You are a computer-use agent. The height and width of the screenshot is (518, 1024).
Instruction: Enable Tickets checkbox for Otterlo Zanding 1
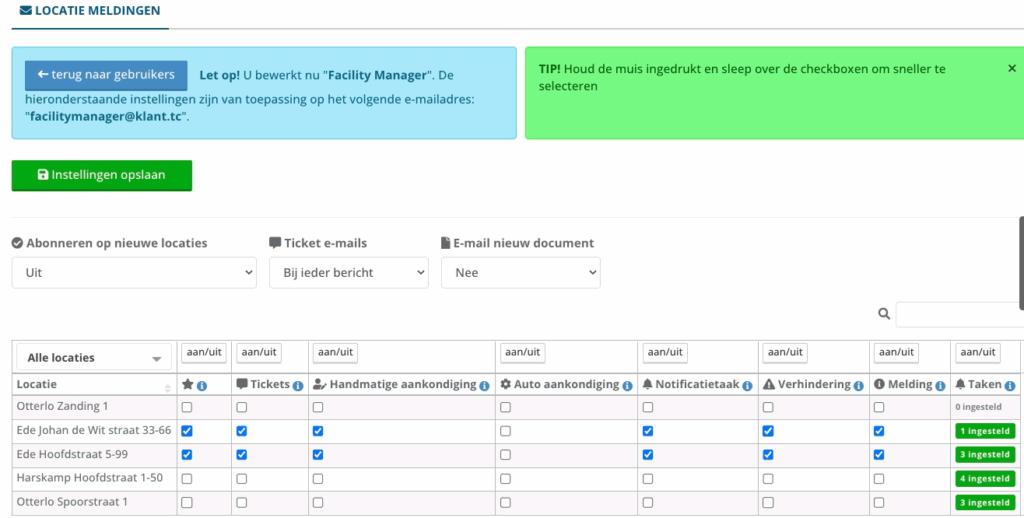[x=242, y=408]
